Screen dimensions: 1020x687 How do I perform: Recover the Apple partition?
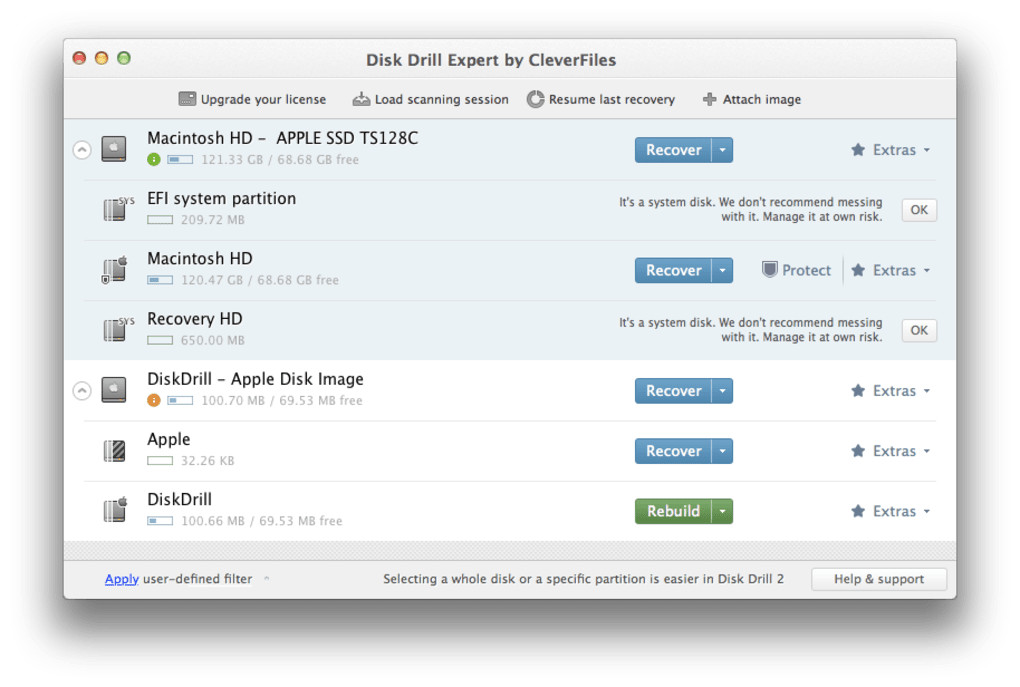click(673, 451)
